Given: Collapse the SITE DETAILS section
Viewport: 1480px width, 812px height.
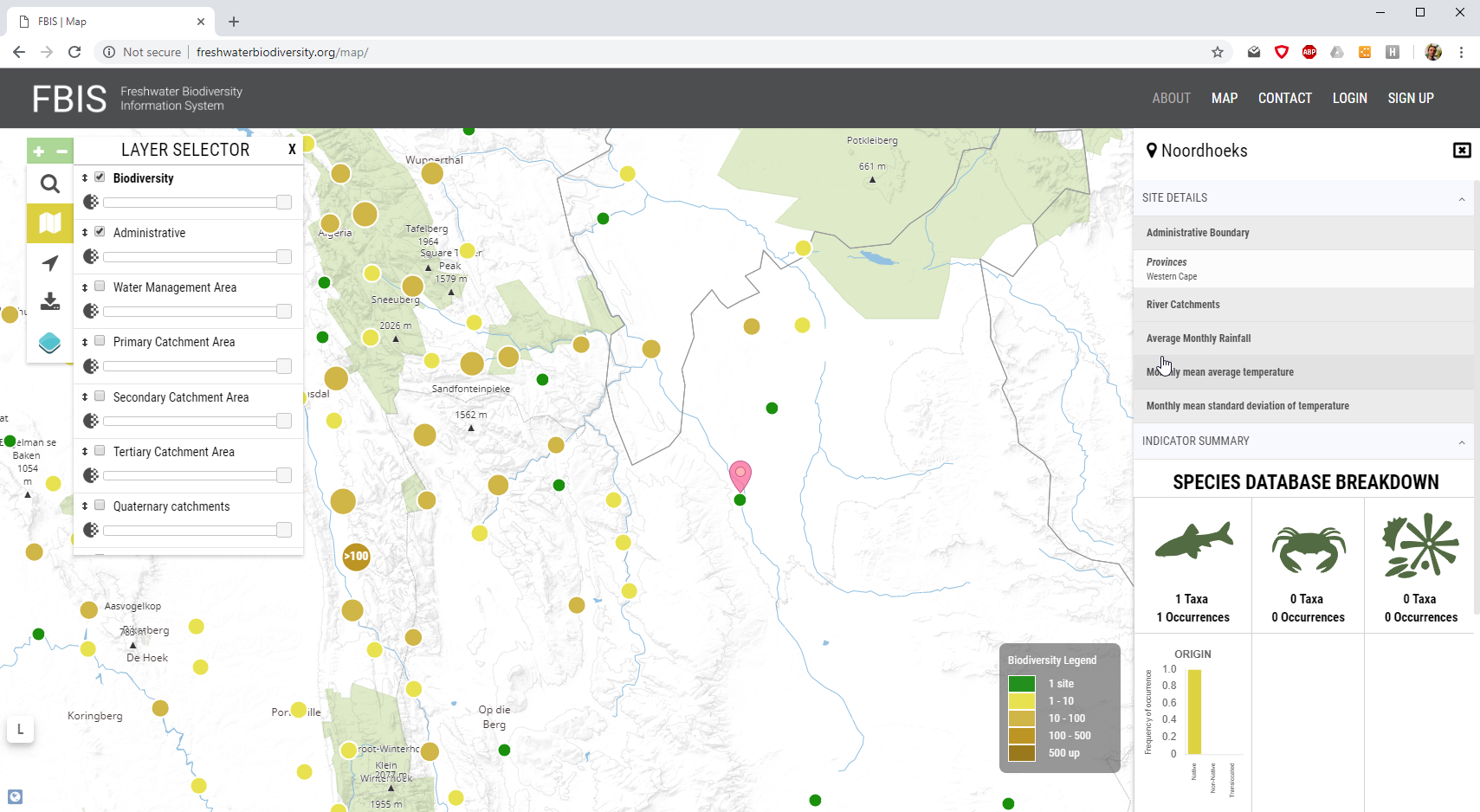Looking at the screenshot, I should pos(1460,198).
